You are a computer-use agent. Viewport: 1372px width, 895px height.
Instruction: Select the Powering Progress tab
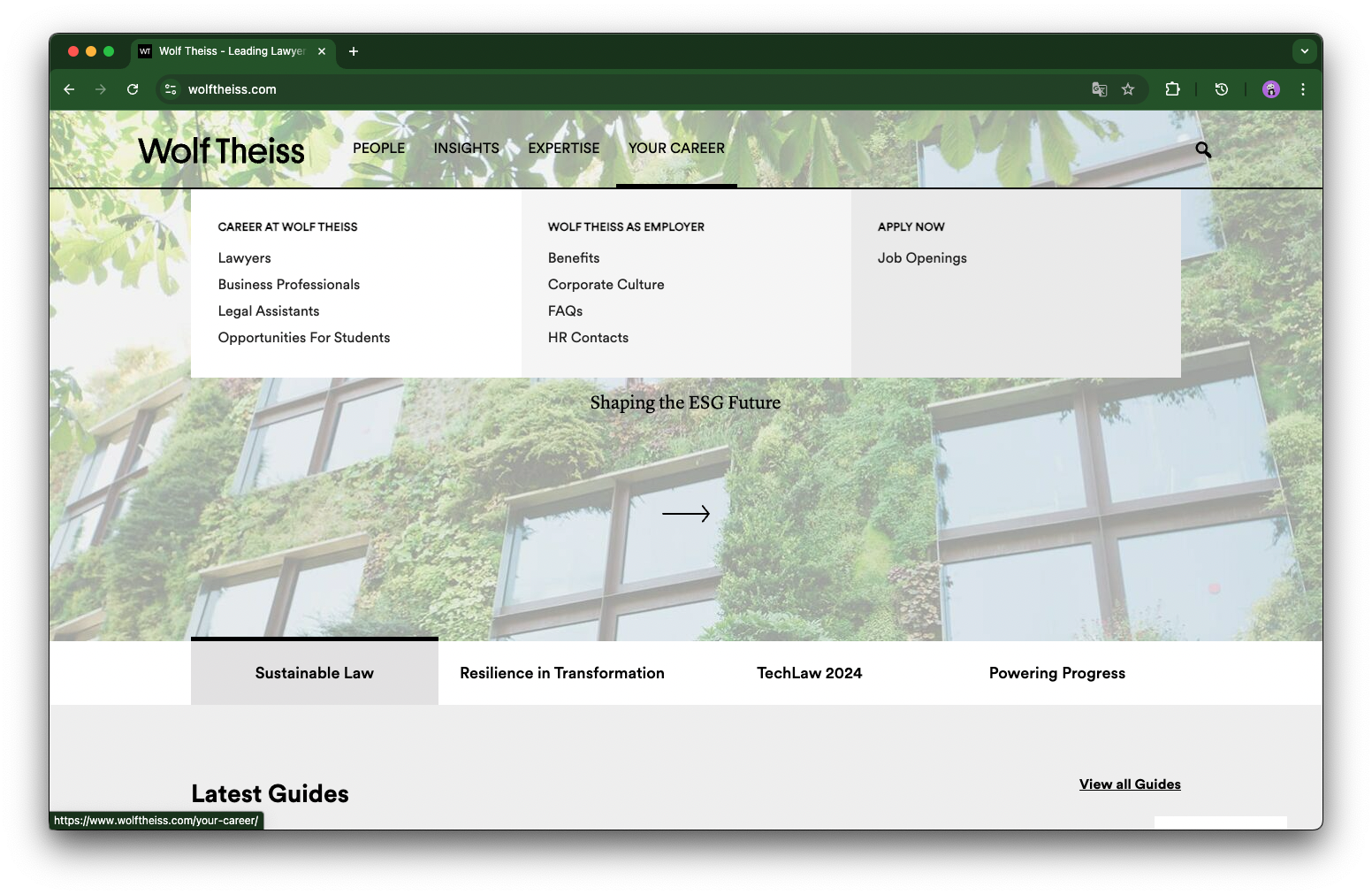1057,672
